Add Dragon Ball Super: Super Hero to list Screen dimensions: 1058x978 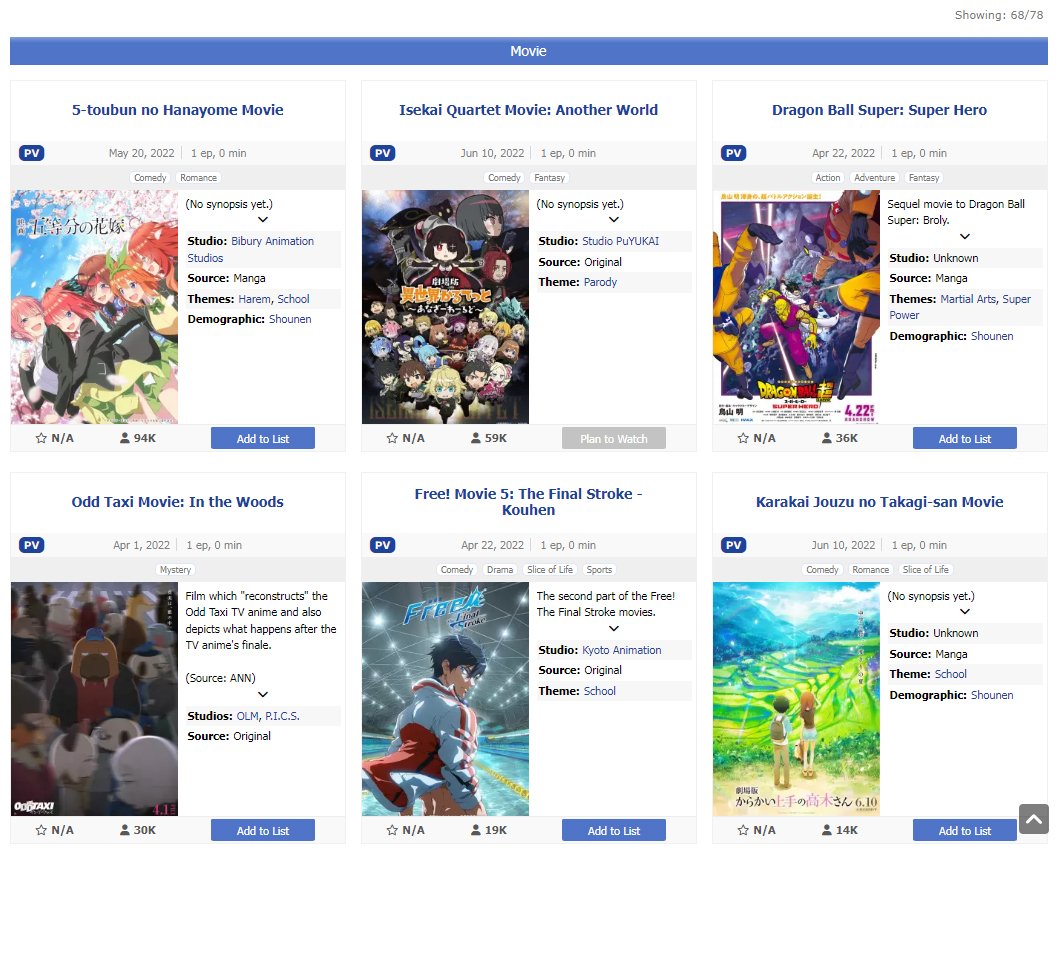(x=964, y=439)
